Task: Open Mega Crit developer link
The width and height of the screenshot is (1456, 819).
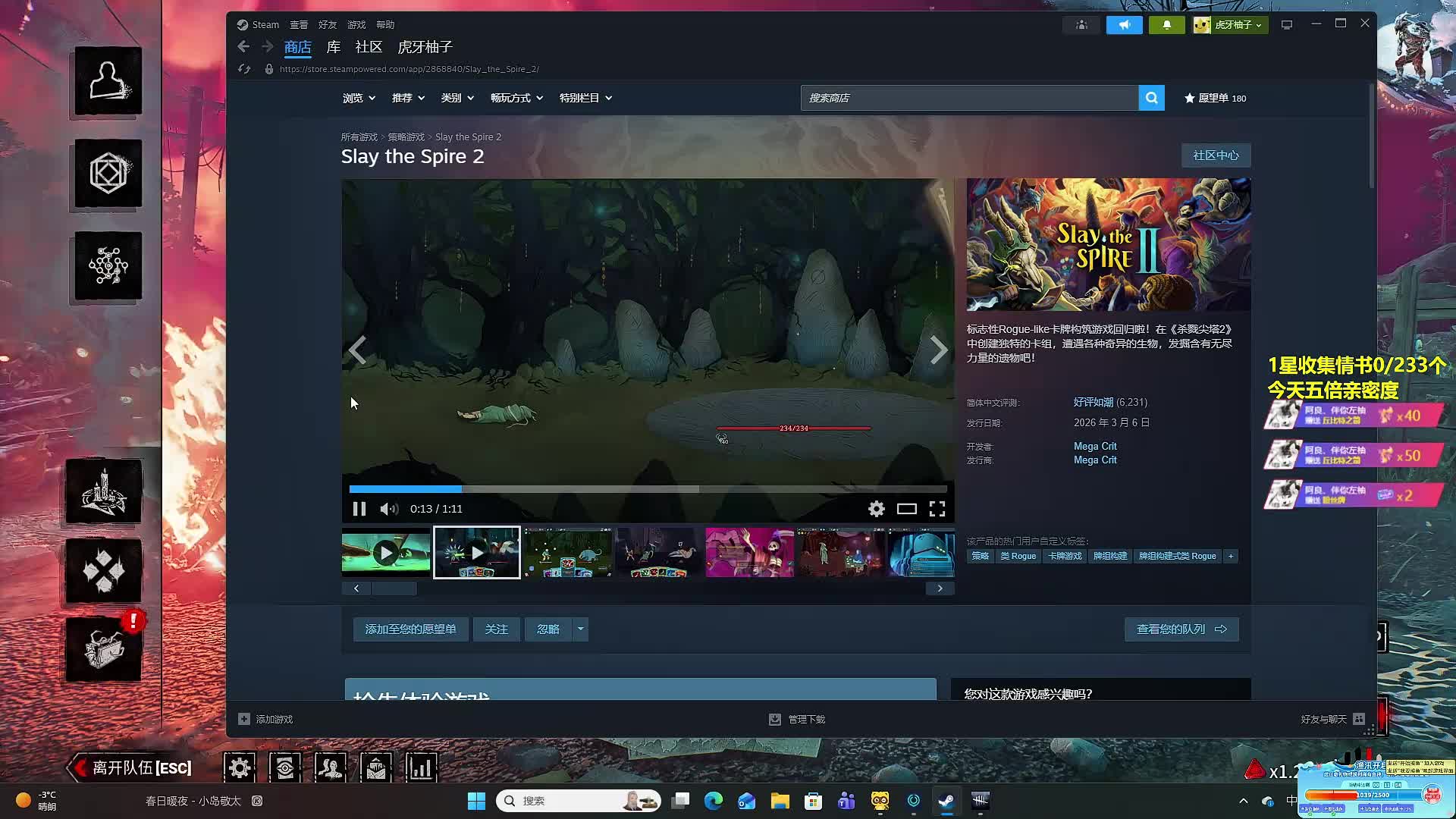Action: 1094,446
